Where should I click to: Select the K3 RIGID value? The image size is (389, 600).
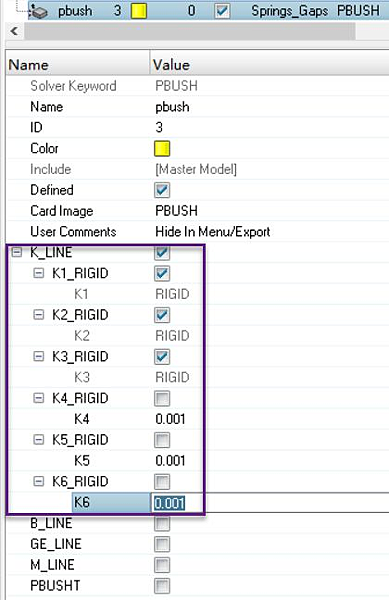[172, 378]
